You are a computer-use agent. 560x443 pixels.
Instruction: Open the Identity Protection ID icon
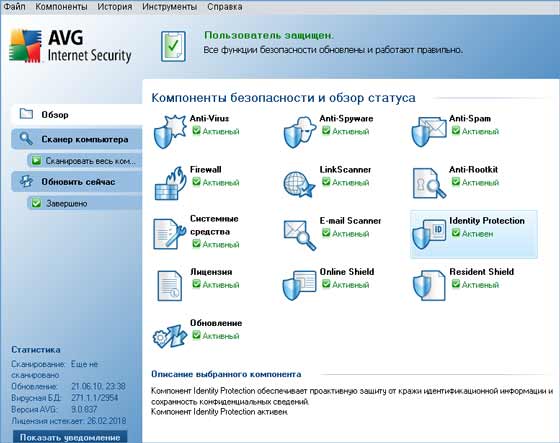tap(429, 234)
